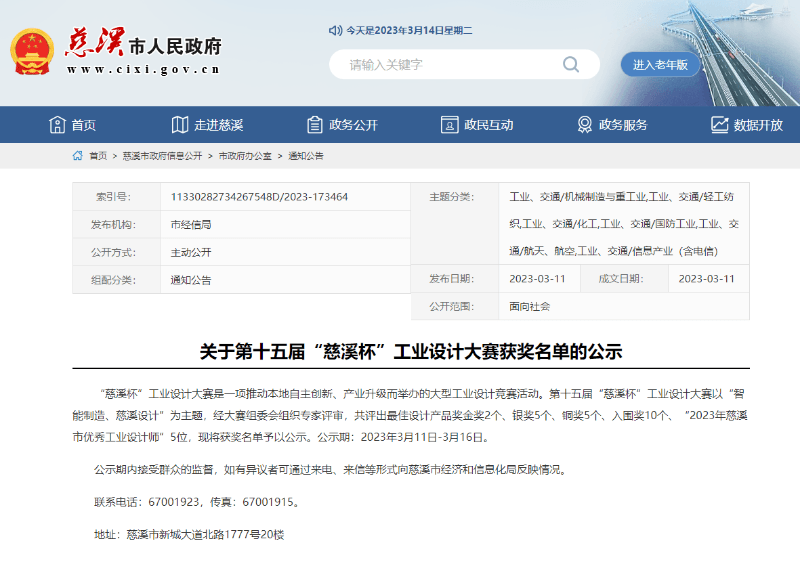Click the map icon next to 走进慈溪
The image size is (800, 562).
point(180,124)
